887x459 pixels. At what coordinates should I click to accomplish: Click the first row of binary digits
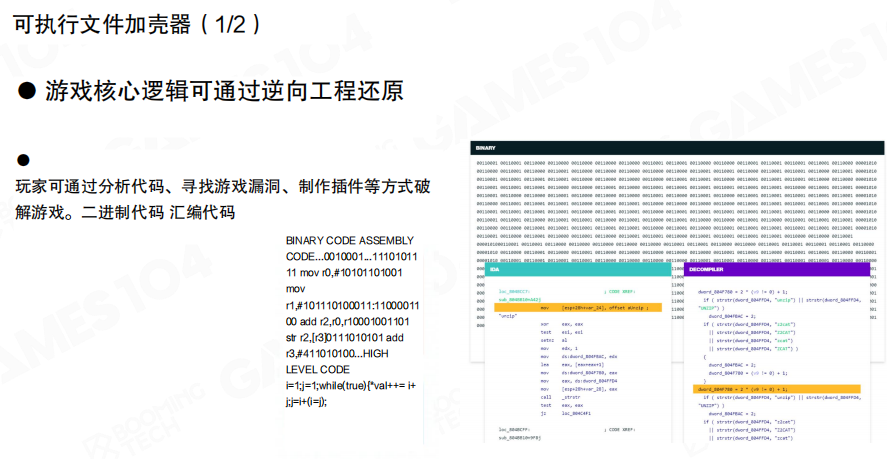point(676,163)
